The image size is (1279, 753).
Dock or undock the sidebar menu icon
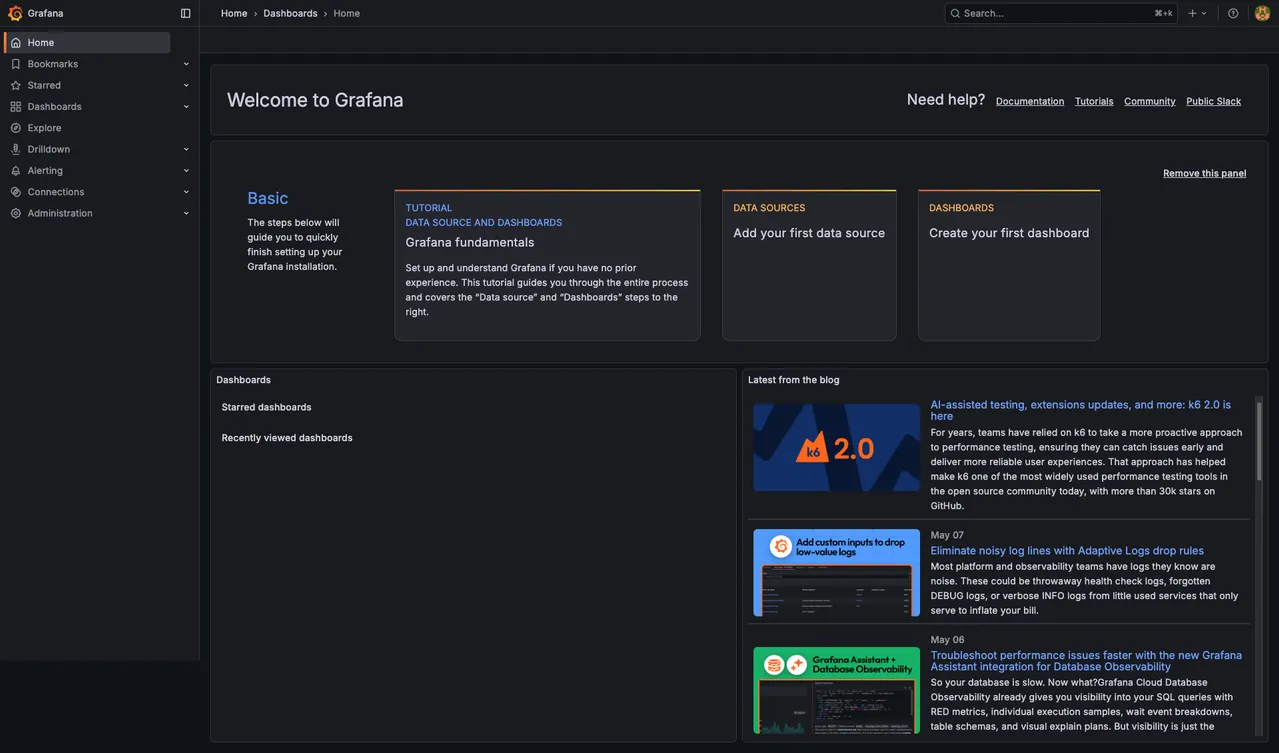click(x=185, y=13)
